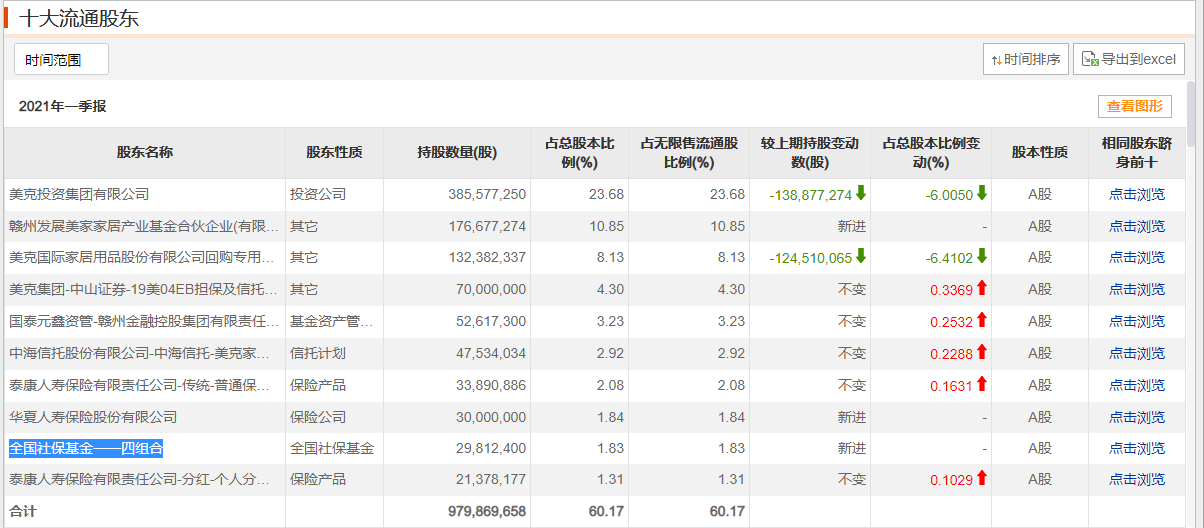Click the 时间排序 button
1204x528 pixels.
pyautogui.click(x=1026, y=60)
